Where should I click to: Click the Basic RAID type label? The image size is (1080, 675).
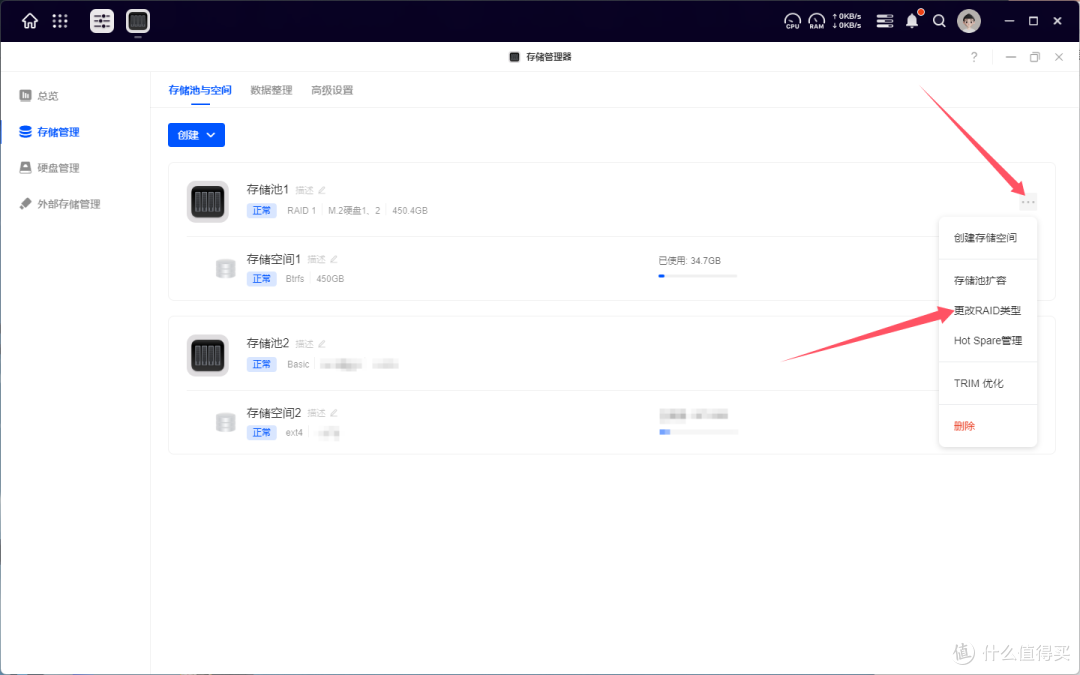point(298,364)
